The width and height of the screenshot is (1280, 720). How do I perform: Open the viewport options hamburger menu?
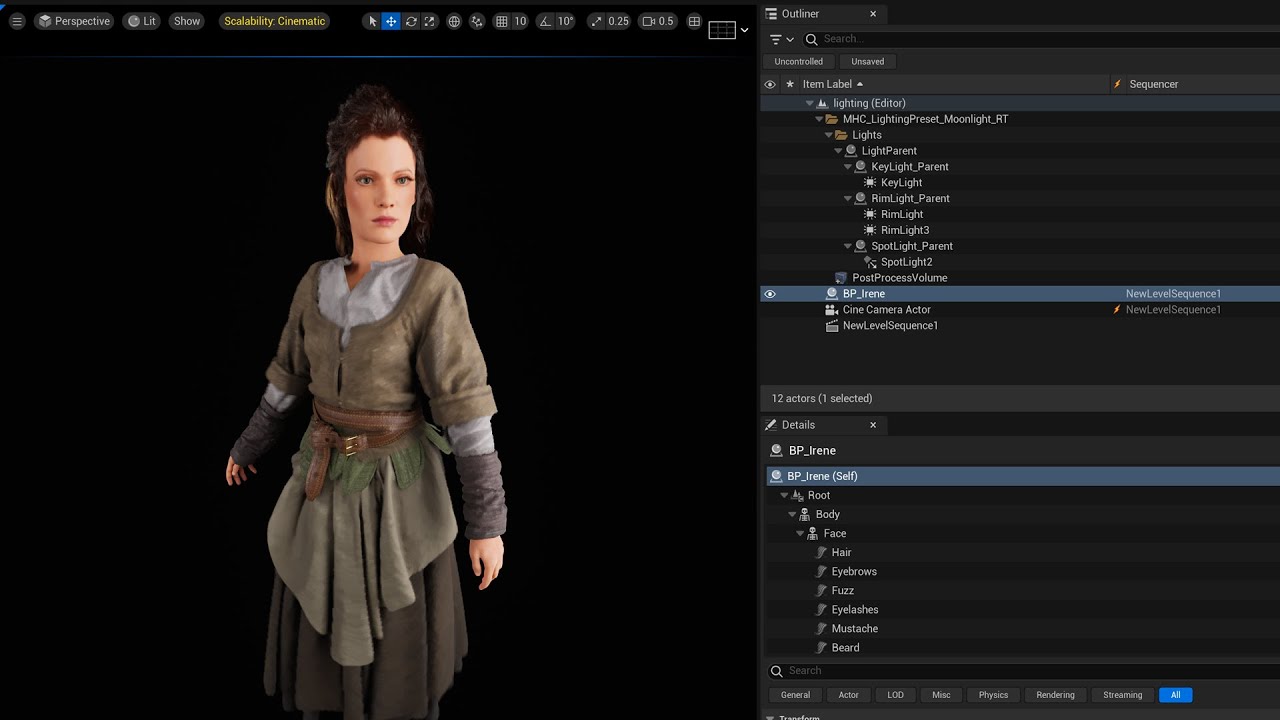[x=16, y=21]
